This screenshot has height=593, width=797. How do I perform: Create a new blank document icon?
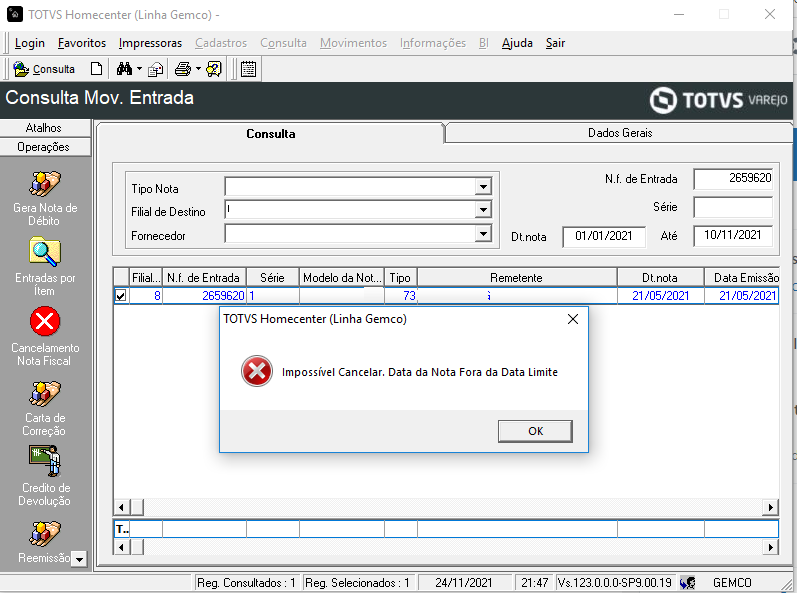(96, 69)
